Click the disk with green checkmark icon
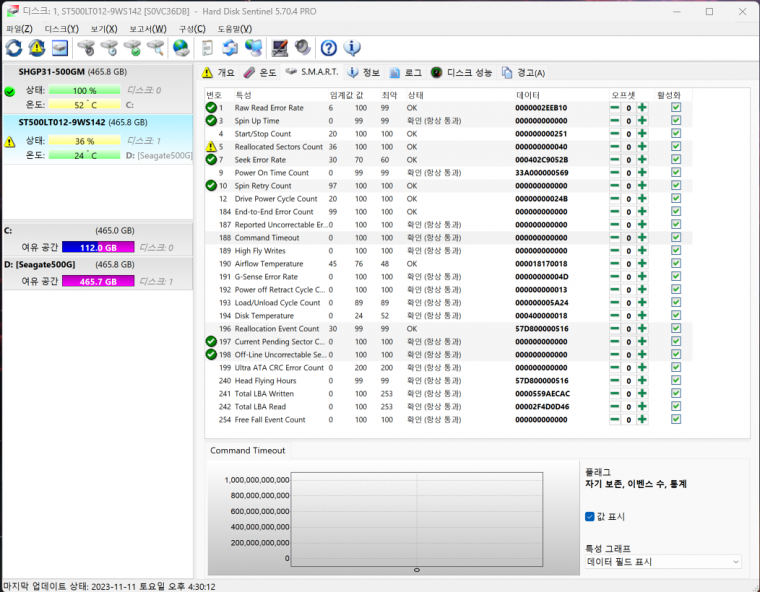This screenshot has height=592, width=760. [132, 48]
